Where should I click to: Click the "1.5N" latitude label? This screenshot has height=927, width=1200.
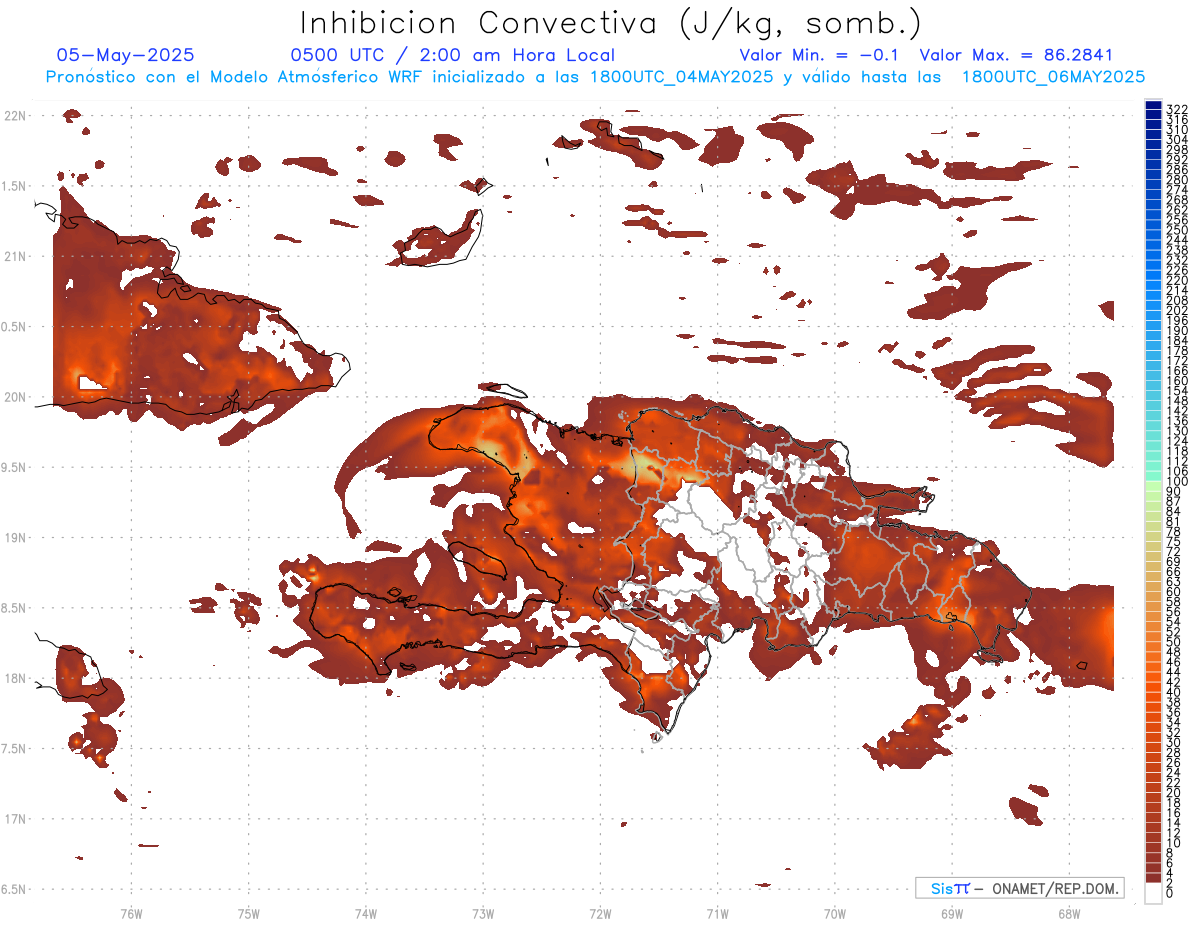14,186
